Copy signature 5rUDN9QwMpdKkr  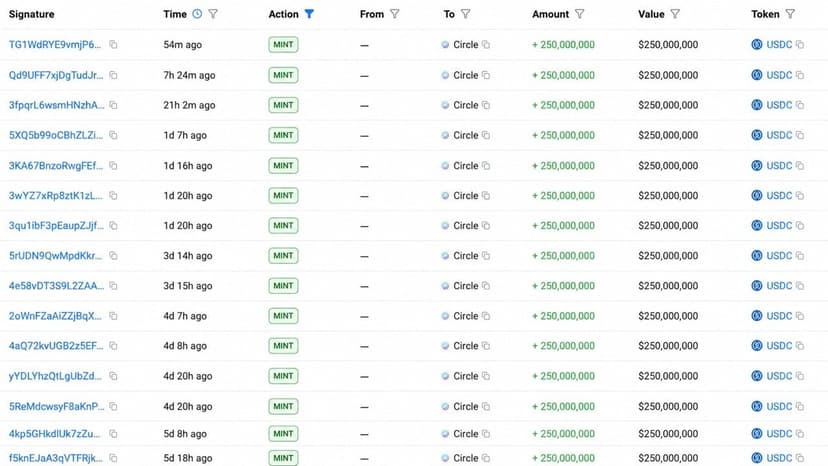113,256
